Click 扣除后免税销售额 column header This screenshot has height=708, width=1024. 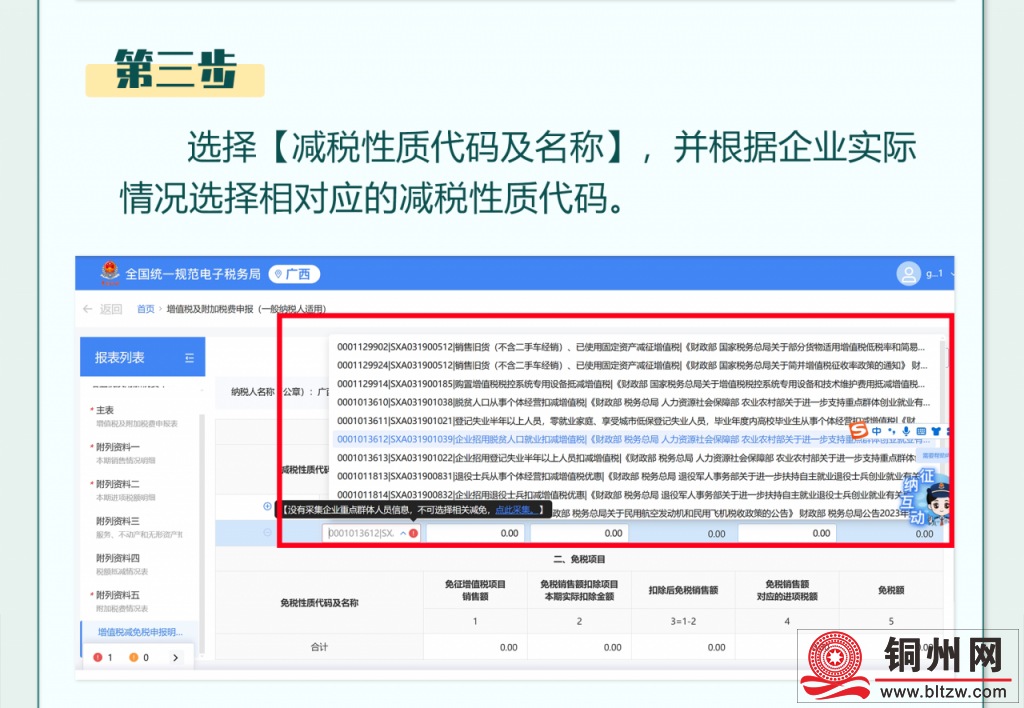(683, 590)
